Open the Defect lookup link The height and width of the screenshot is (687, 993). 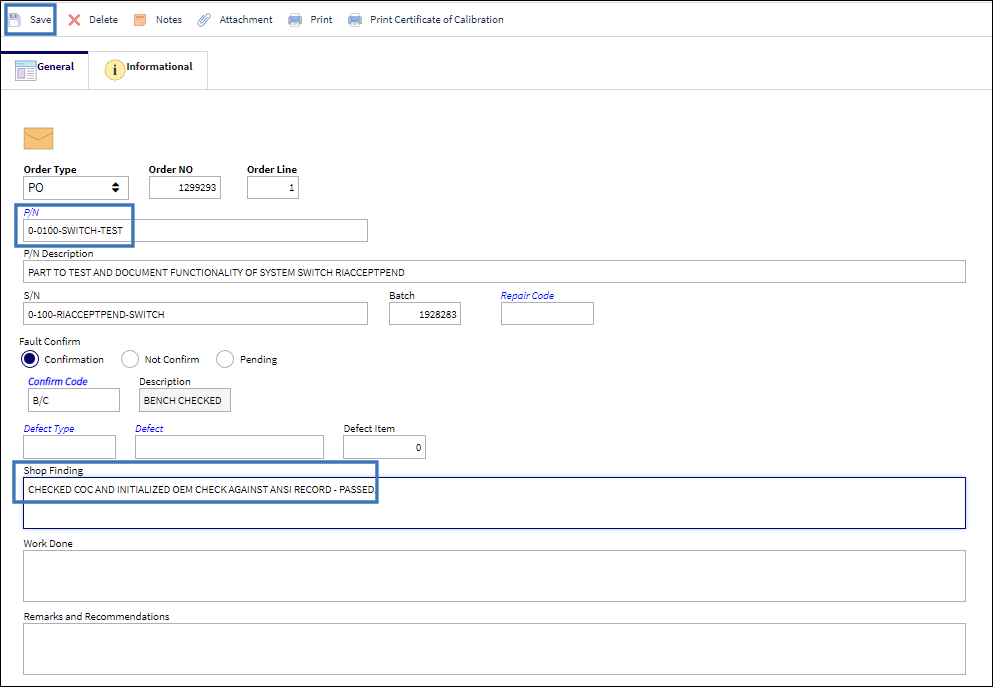(149, 429)
